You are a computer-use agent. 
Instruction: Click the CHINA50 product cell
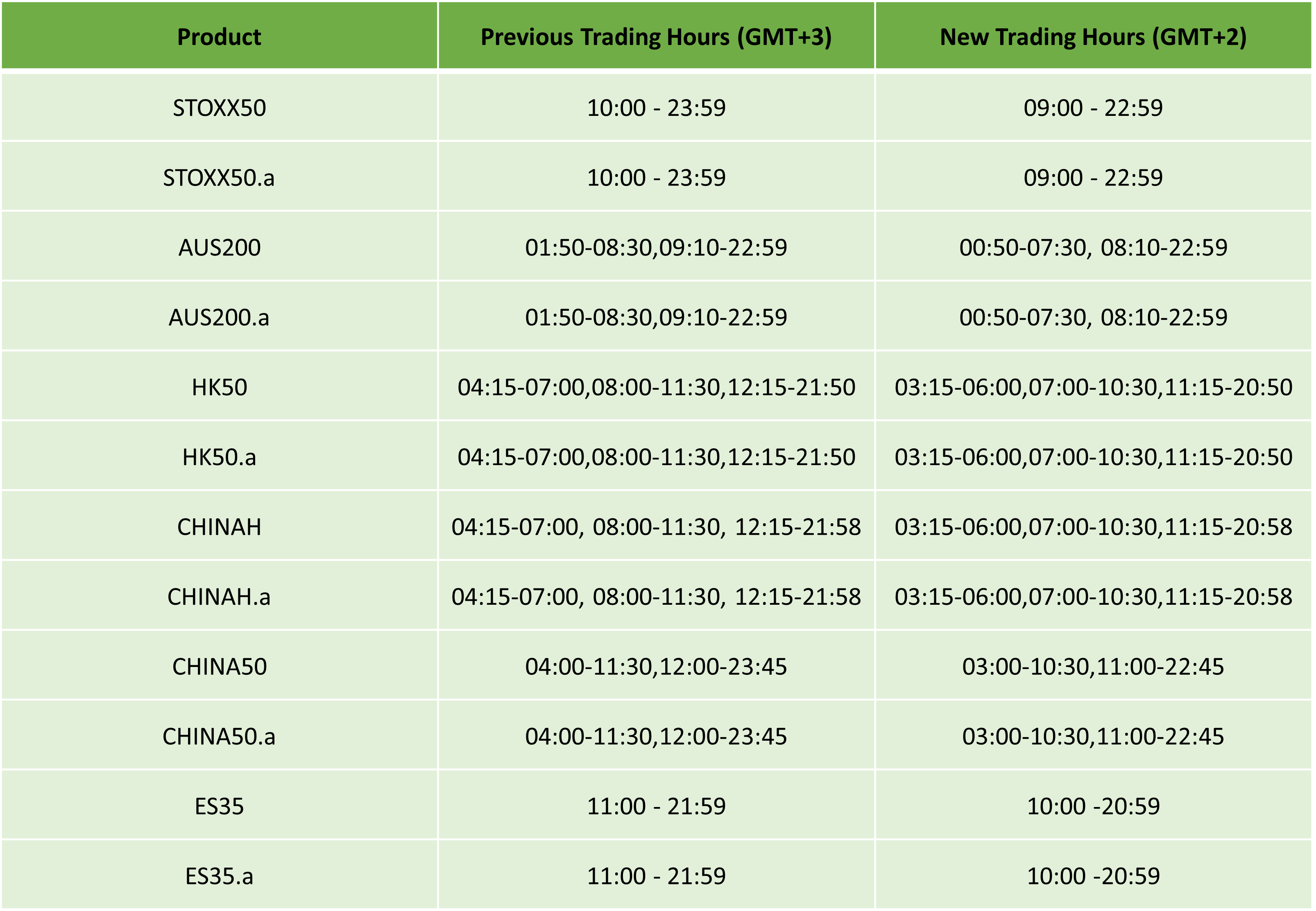[219, 667]
